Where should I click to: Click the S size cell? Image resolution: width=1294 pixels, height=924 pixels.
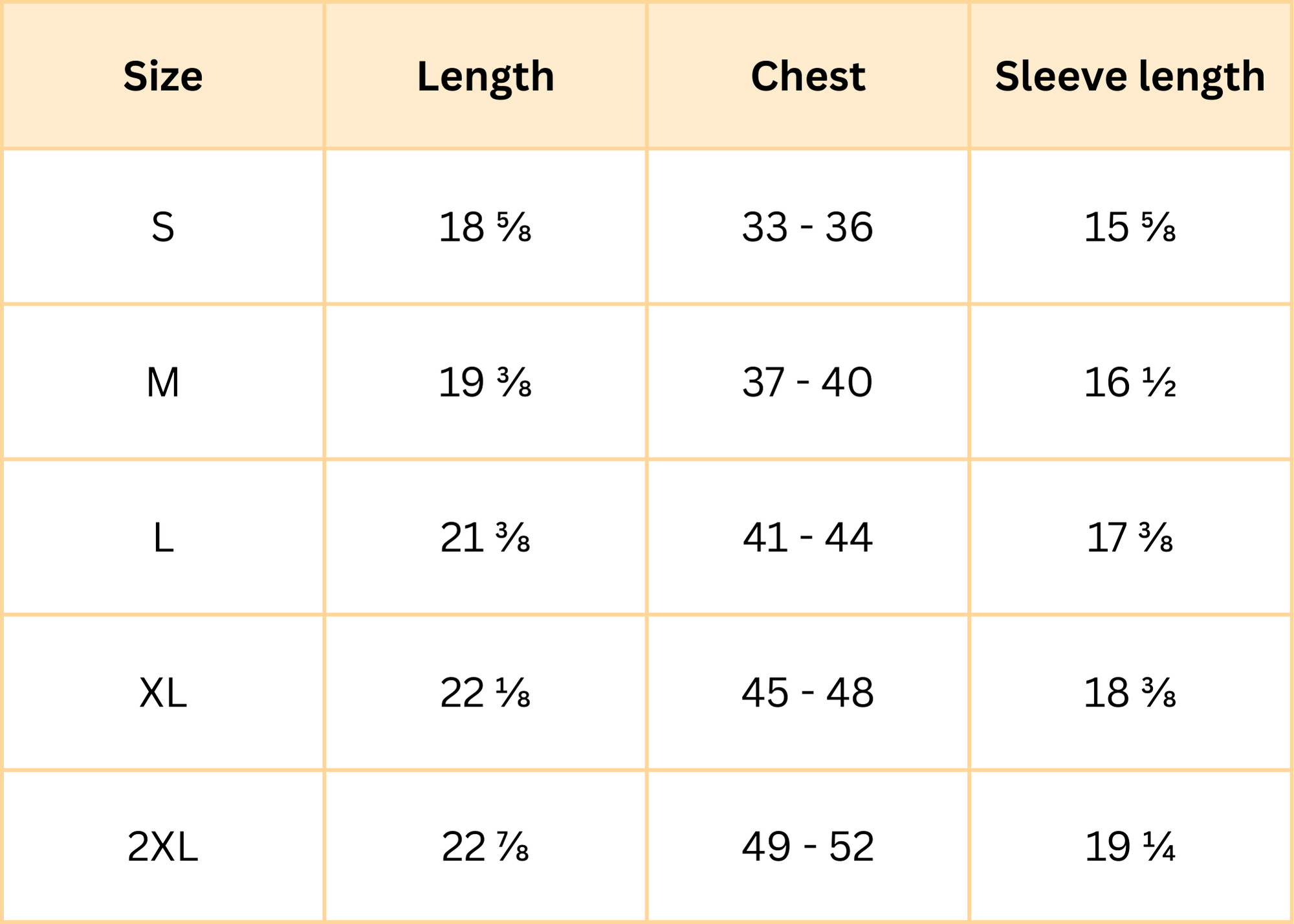point(163,227)
